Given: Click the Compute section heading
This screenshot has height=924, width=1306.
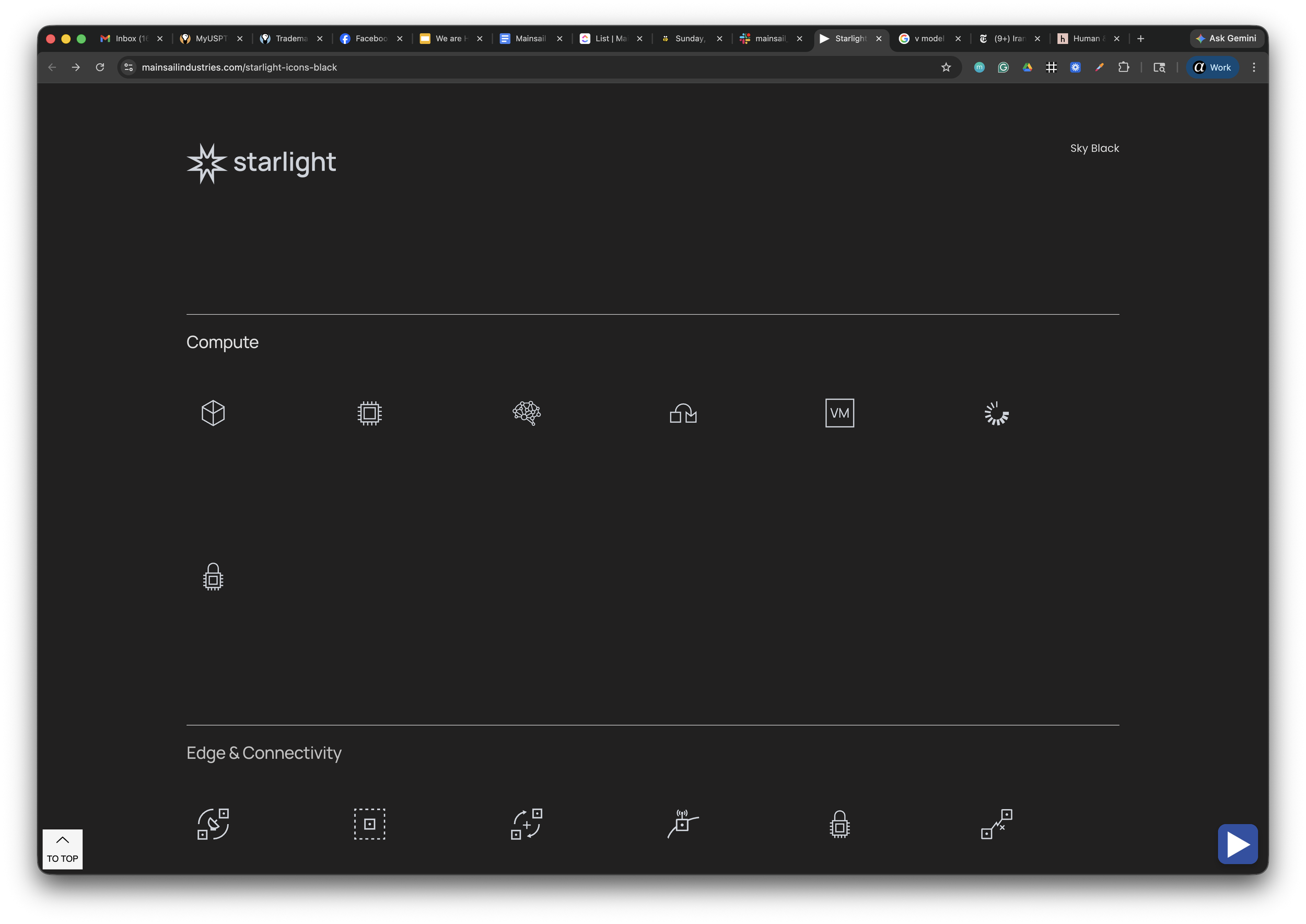Looking at the screenshot, I should coord(223,343).
